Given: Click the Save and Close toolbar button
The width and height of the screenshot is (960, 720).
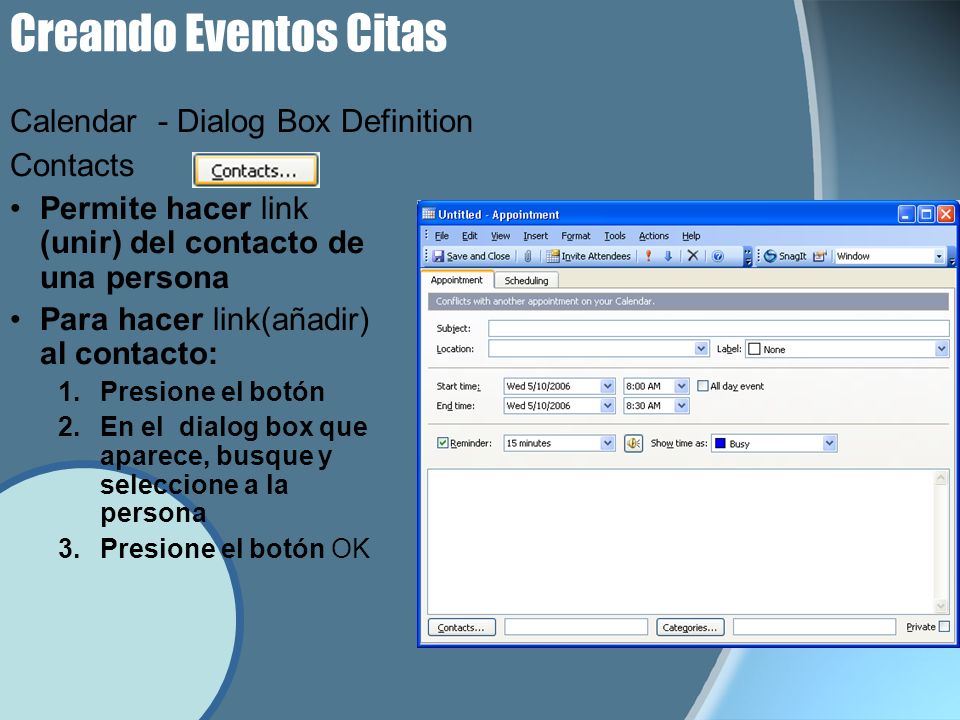Looking at the screenshot, I should point(471,256).
